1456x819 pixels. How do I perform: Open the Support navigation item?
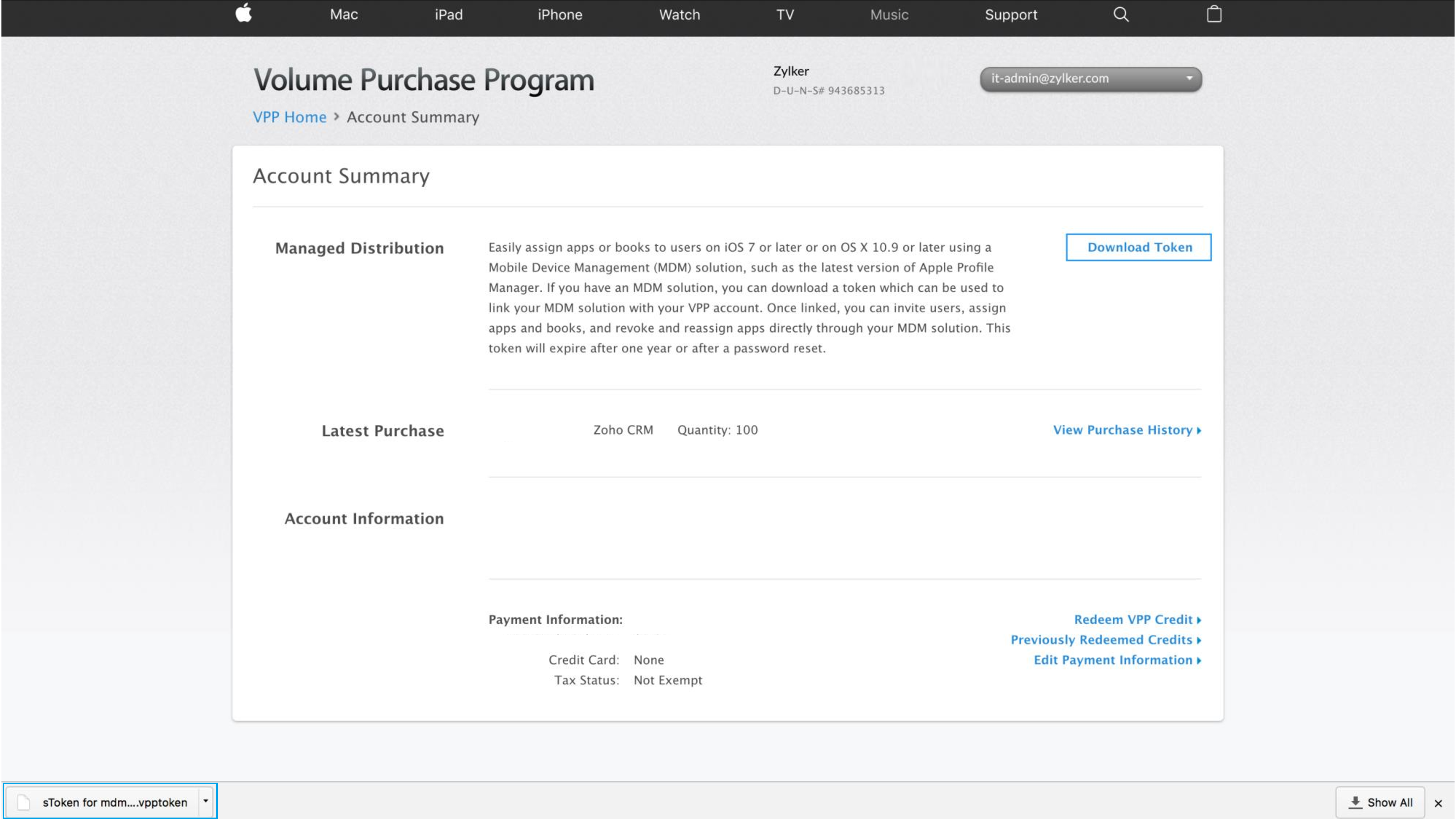(1010, 15)
